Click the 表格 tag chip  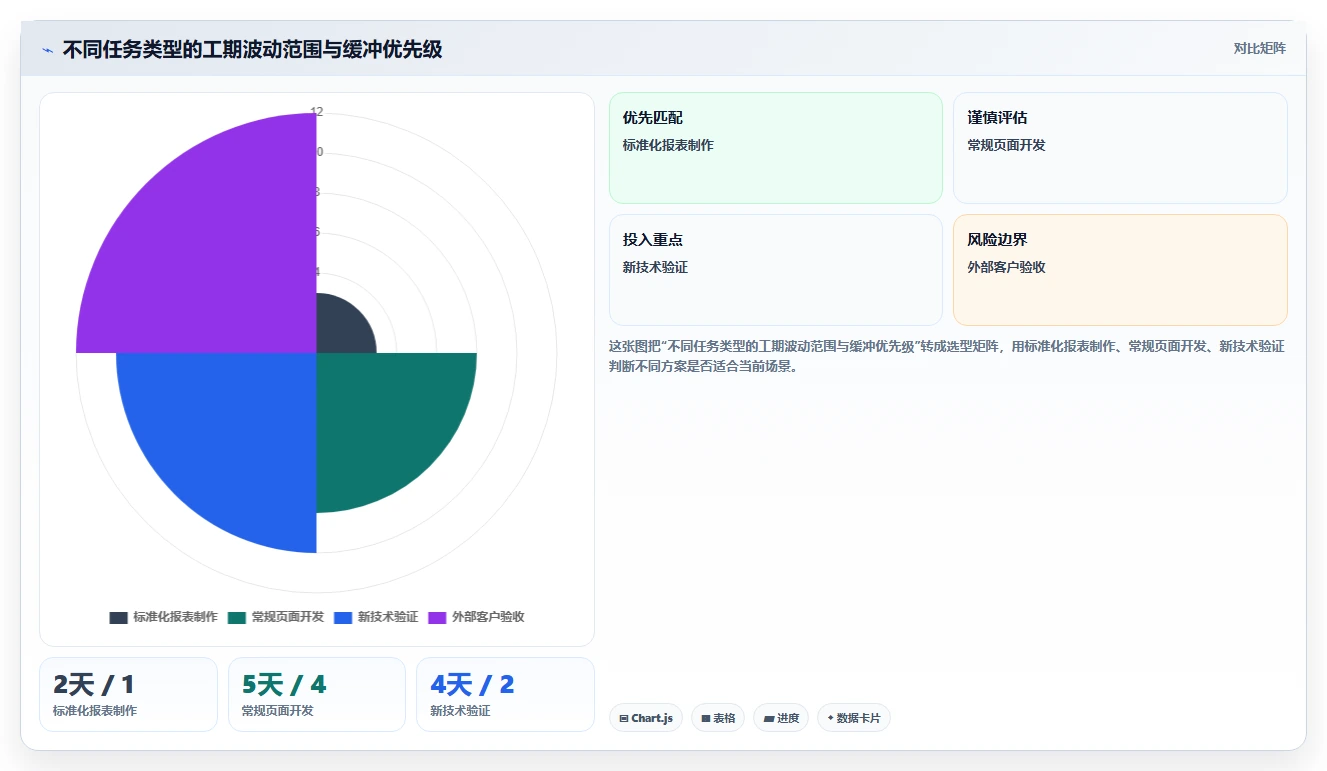(718, 718)
